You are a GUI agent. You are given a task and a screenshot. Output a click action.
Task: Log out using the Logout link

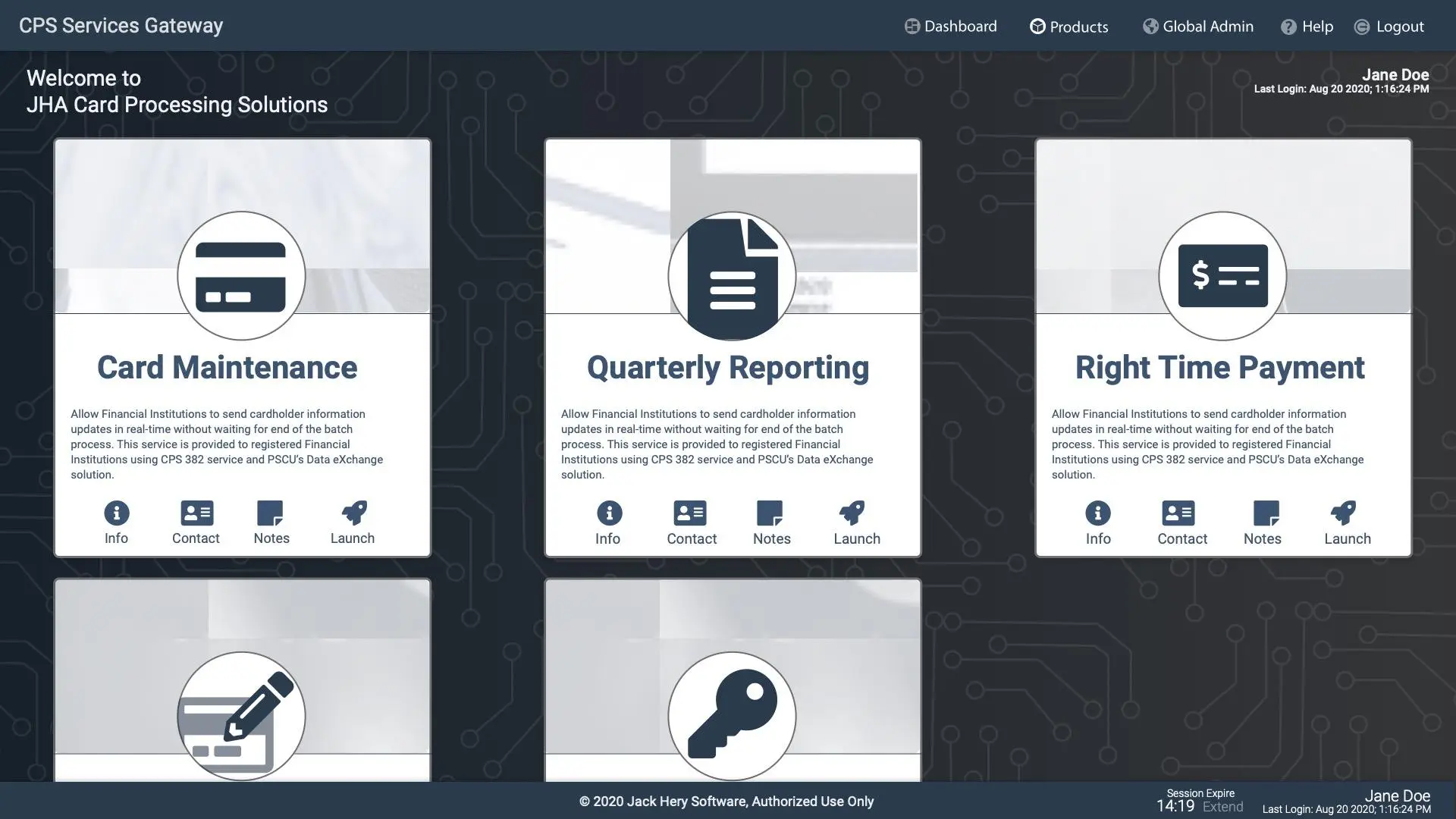1389,27
